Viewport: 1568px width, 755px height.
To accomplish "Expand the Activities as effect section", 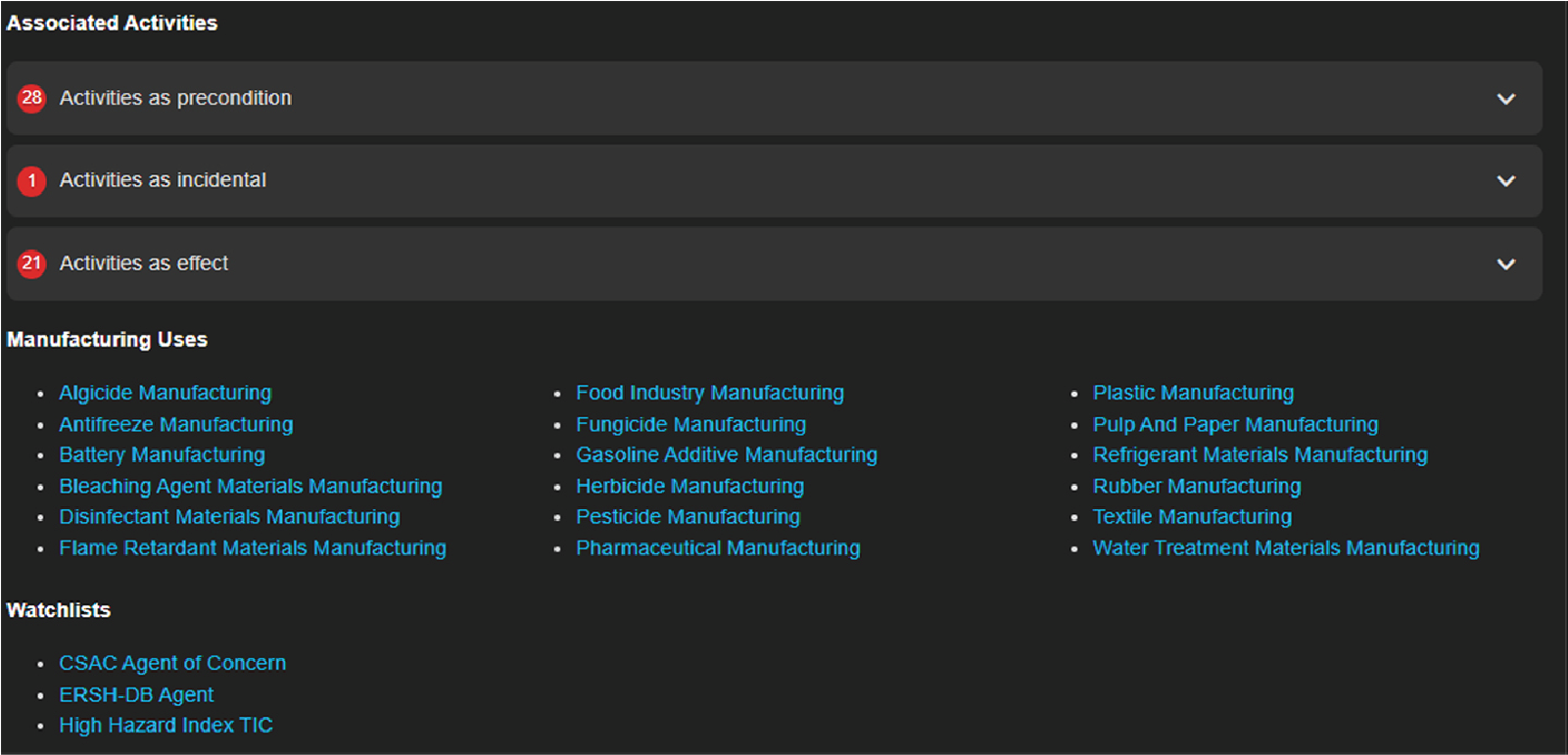I will point(774,263).
